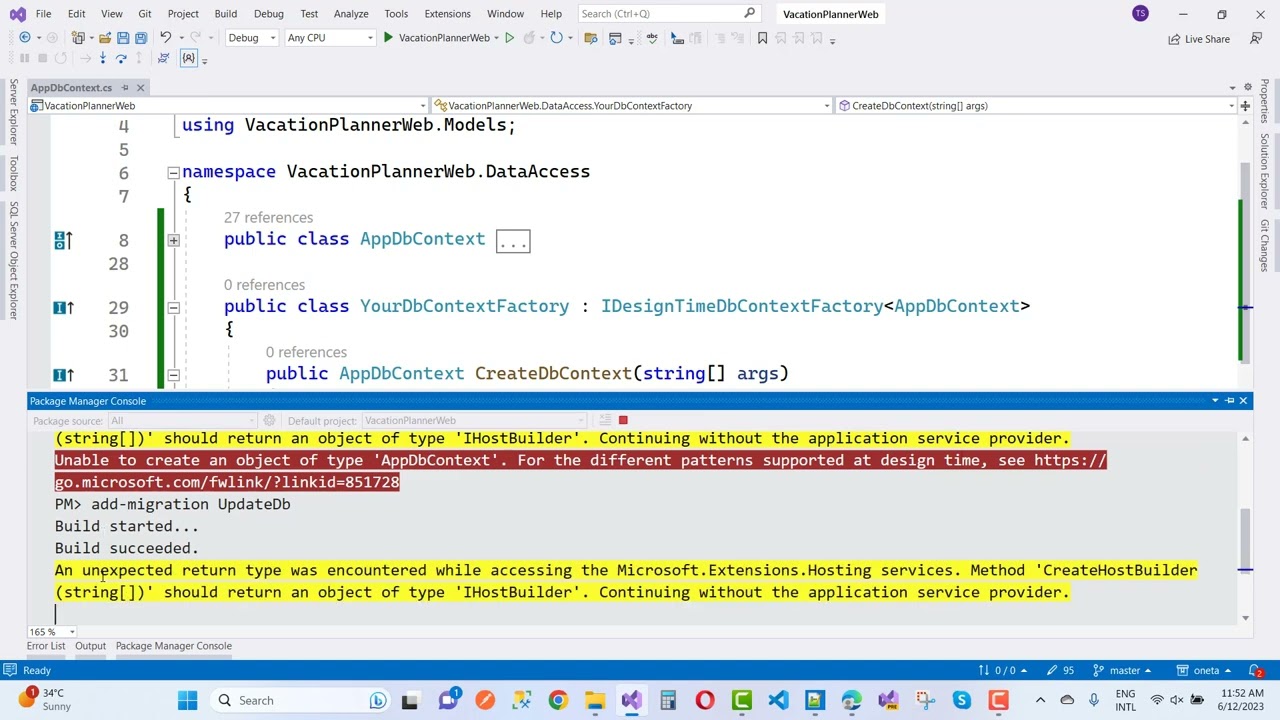Open the Calculator icon in the taskbar

pos(667,700)
